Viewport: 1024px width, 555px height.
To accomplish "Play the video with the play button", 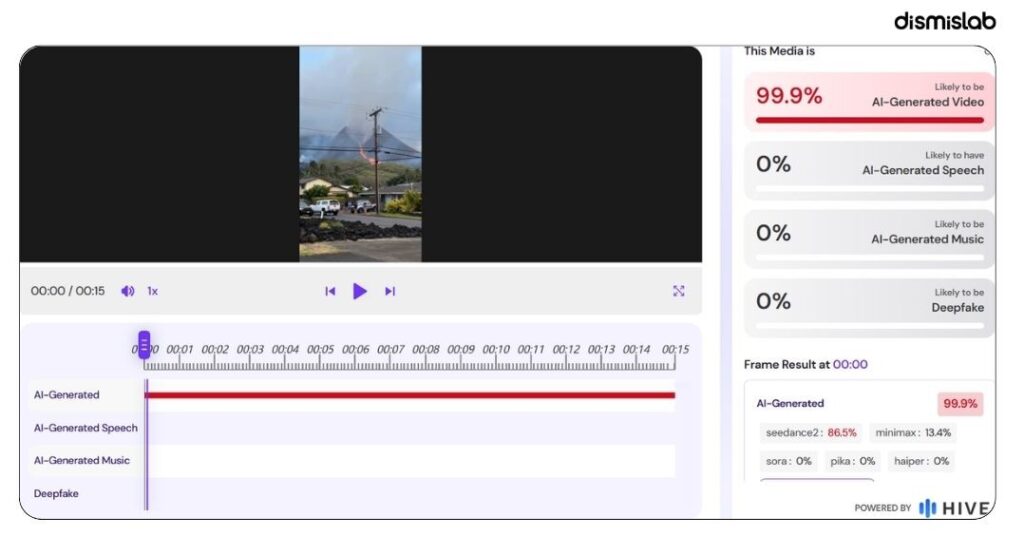I will 359,291.
